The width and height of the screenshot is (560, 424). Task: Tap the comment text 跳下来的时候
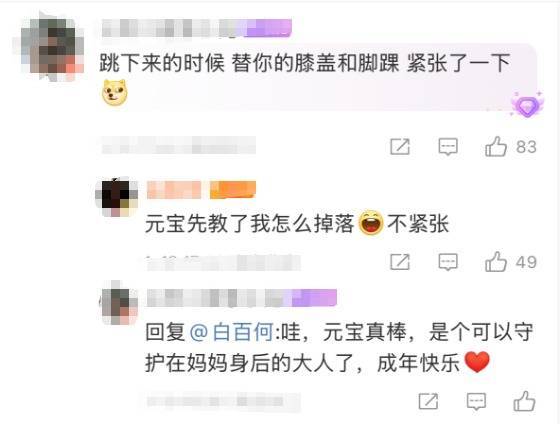pyautogui.click(x=162, y=63)
